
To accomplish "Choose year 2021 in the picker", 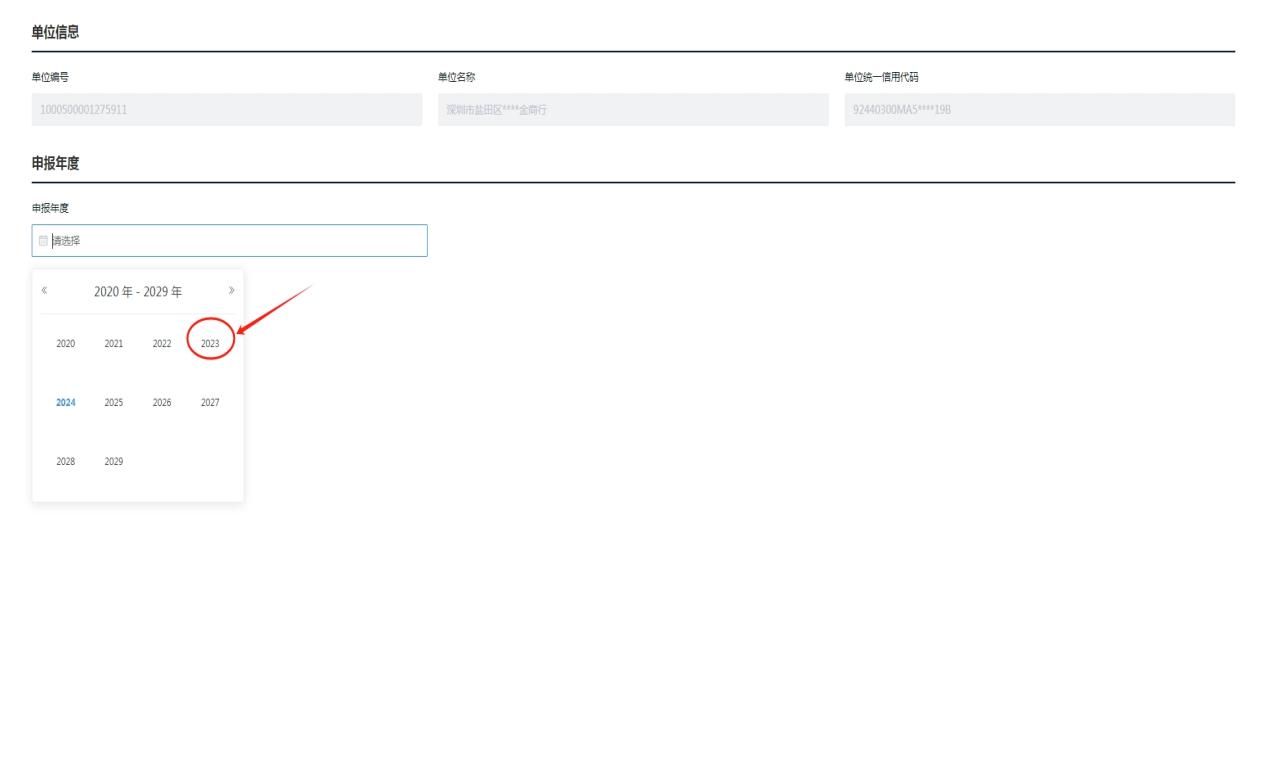I will [x=114, y=343].
